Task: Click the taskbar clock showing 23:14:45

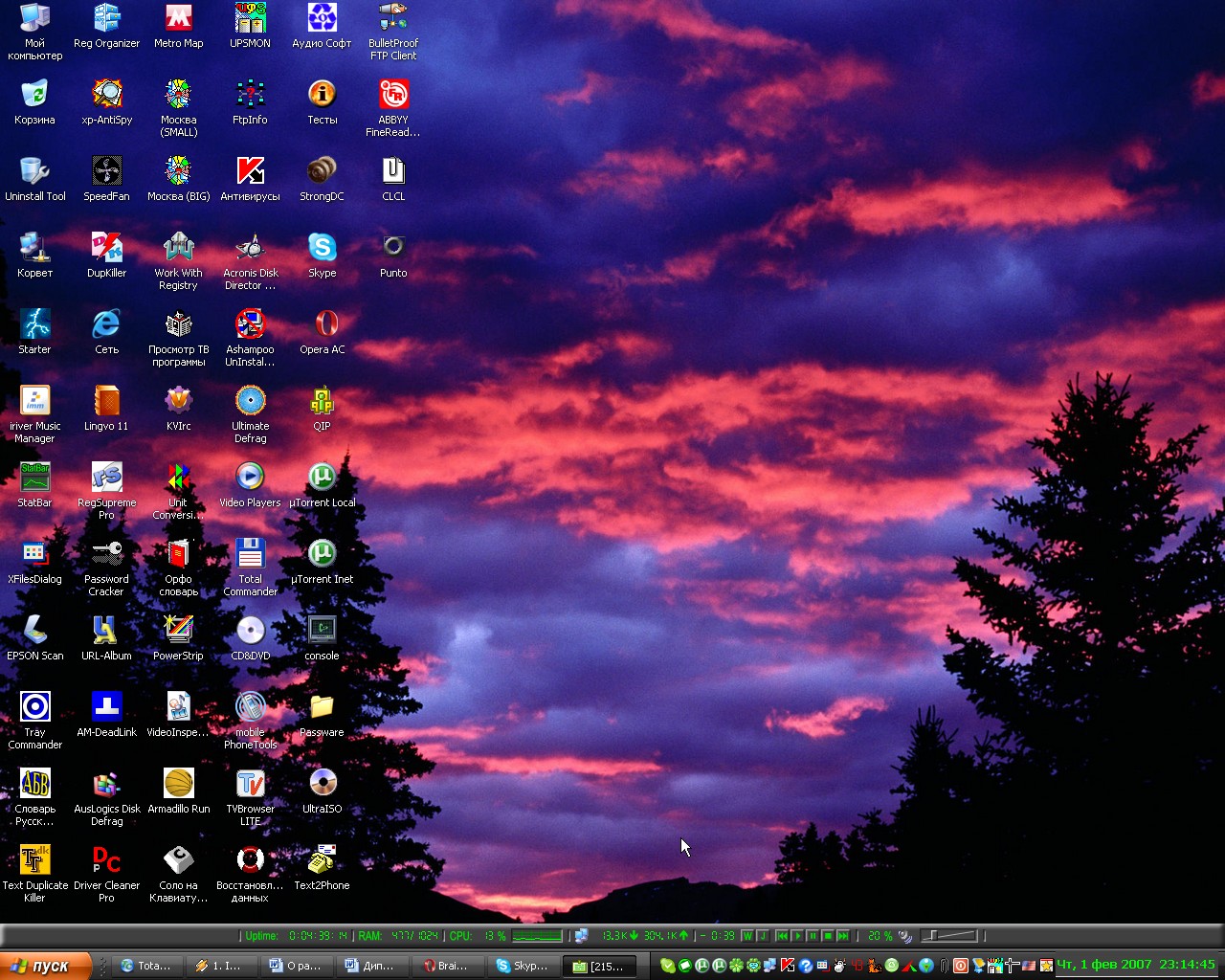Action: pos(1187,965)
